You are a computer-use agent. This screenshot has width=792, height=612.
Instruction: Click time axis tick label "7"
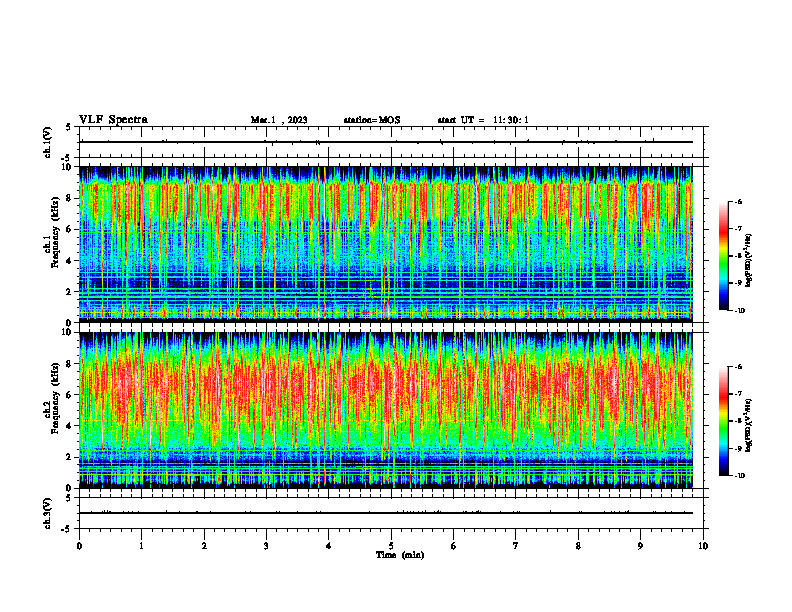pyautogui.click(x=516, y=546)
